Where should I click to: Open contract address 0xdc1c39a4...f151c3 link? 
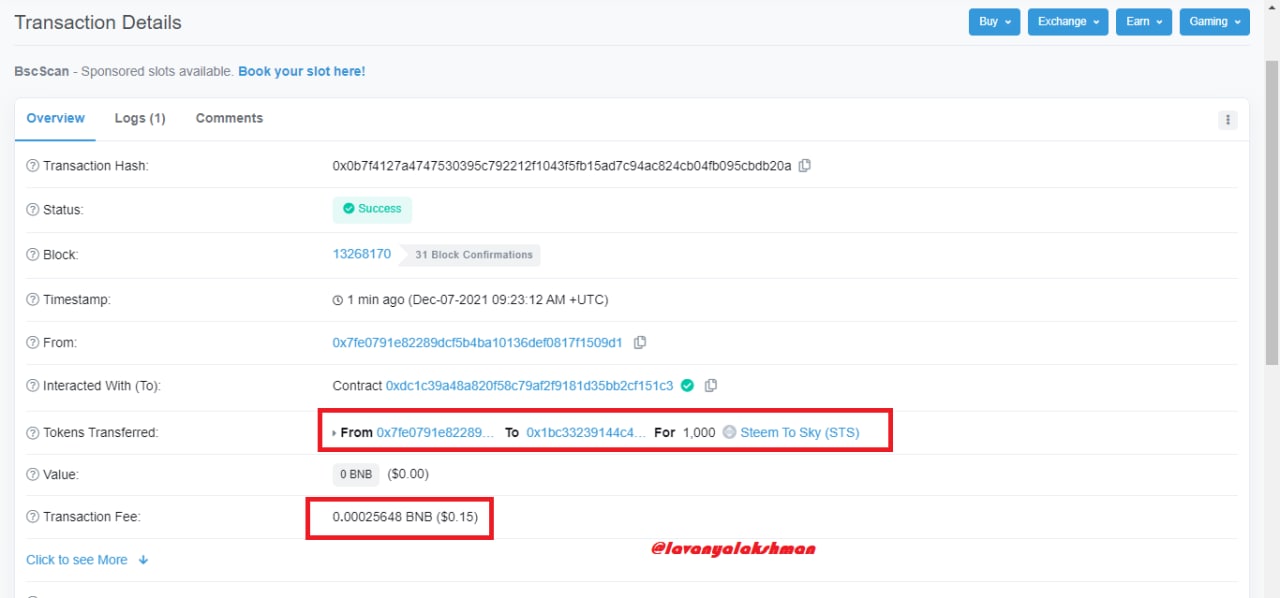[x=530, y=386]
